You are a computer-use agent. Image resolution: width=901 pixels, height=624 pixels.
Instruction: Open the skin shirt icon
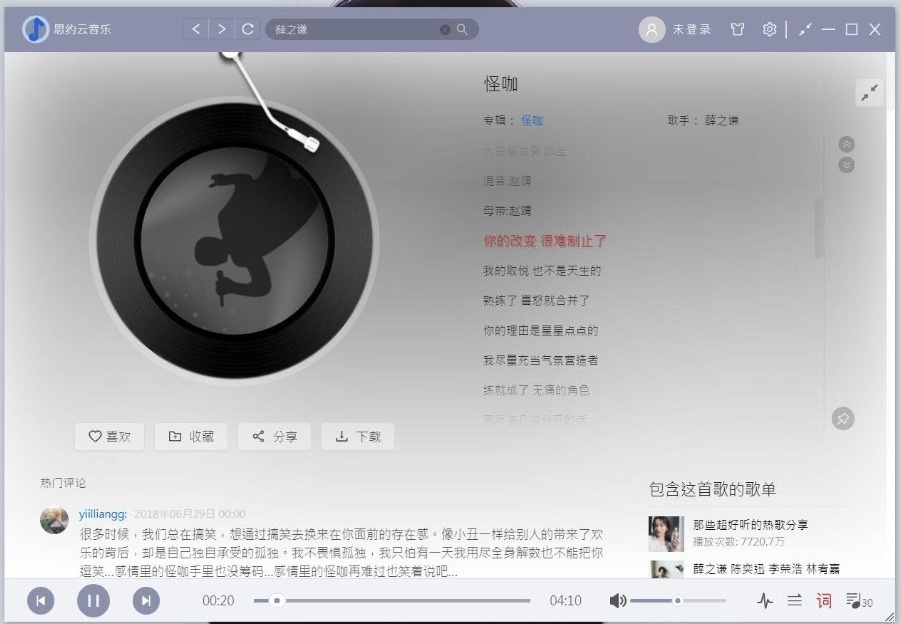[737, 29]
